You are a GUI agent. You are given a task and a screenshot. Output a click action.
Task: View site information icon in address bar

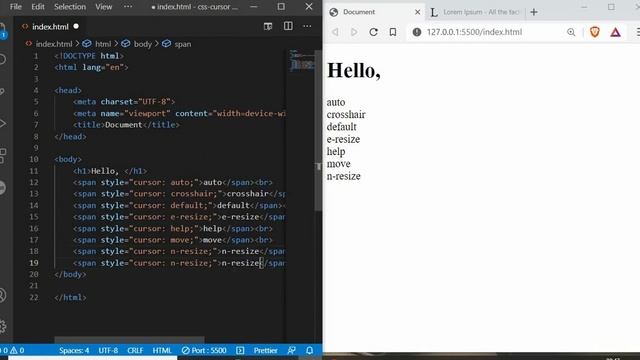[x=416, y=32]
